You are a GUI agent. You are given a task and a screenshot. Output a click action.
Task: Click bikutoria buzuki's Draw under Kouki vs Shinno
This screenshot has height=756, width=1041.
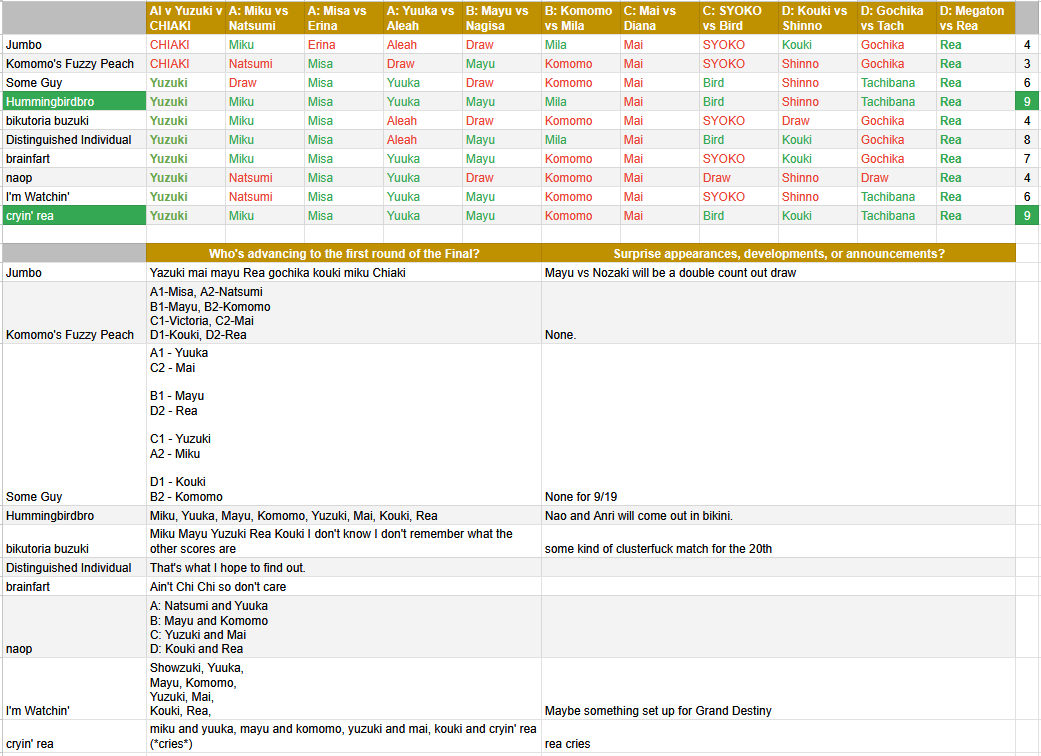(817, 121)
